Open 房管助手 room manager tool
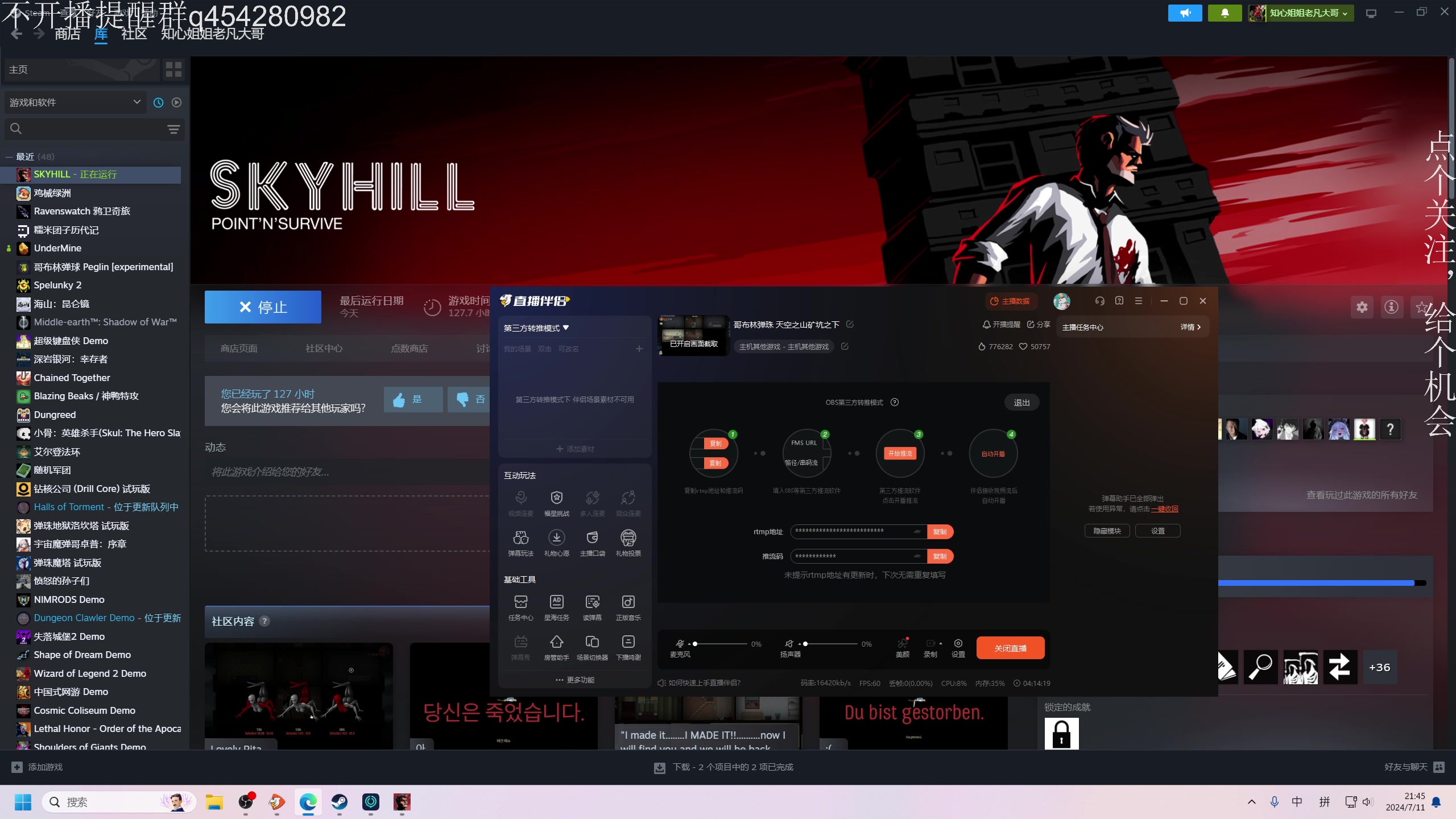This screenshot has width=1456, height=819. click(556, 647)
